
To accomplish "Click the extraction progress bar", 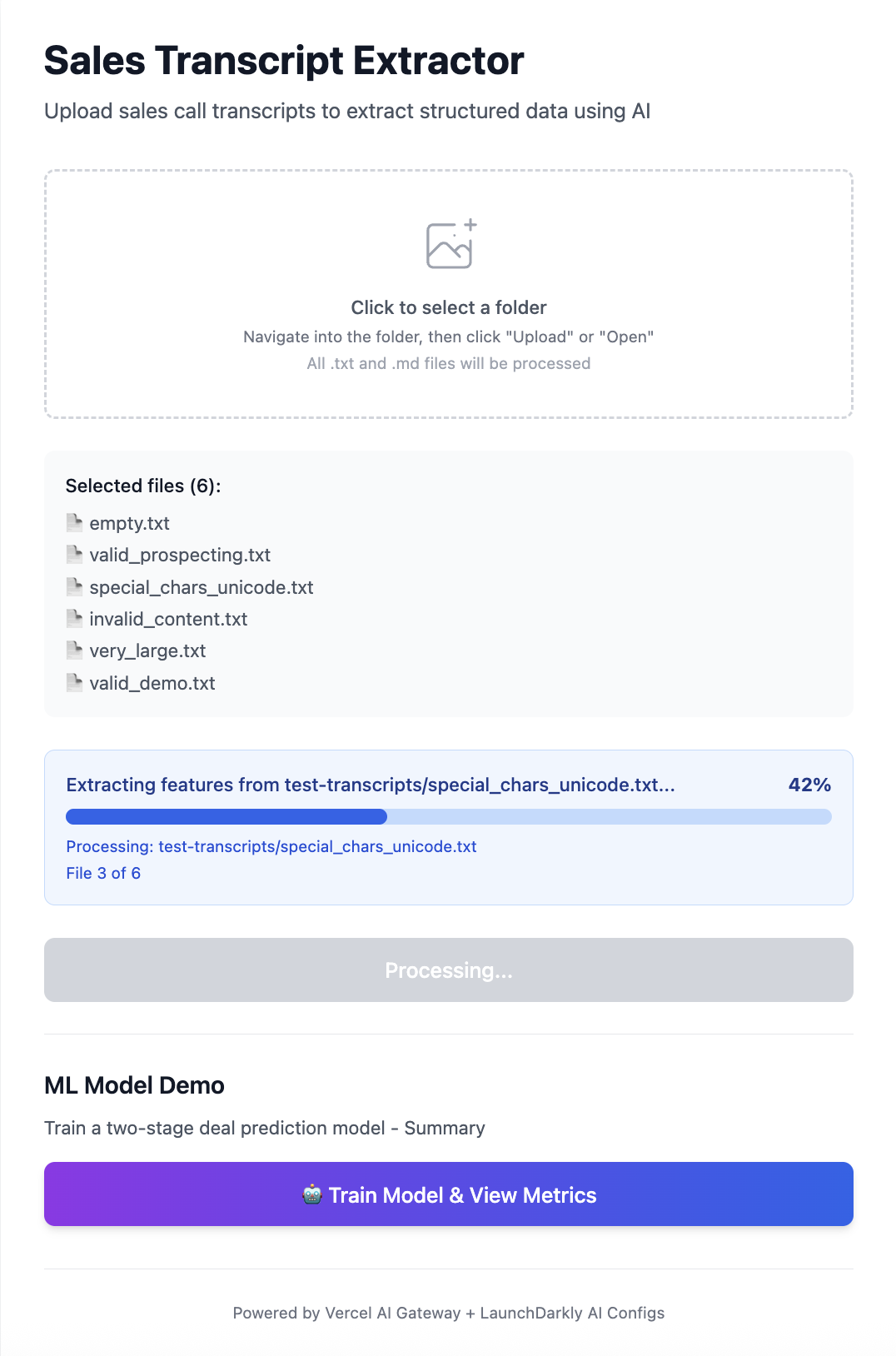I will point(449,816).
